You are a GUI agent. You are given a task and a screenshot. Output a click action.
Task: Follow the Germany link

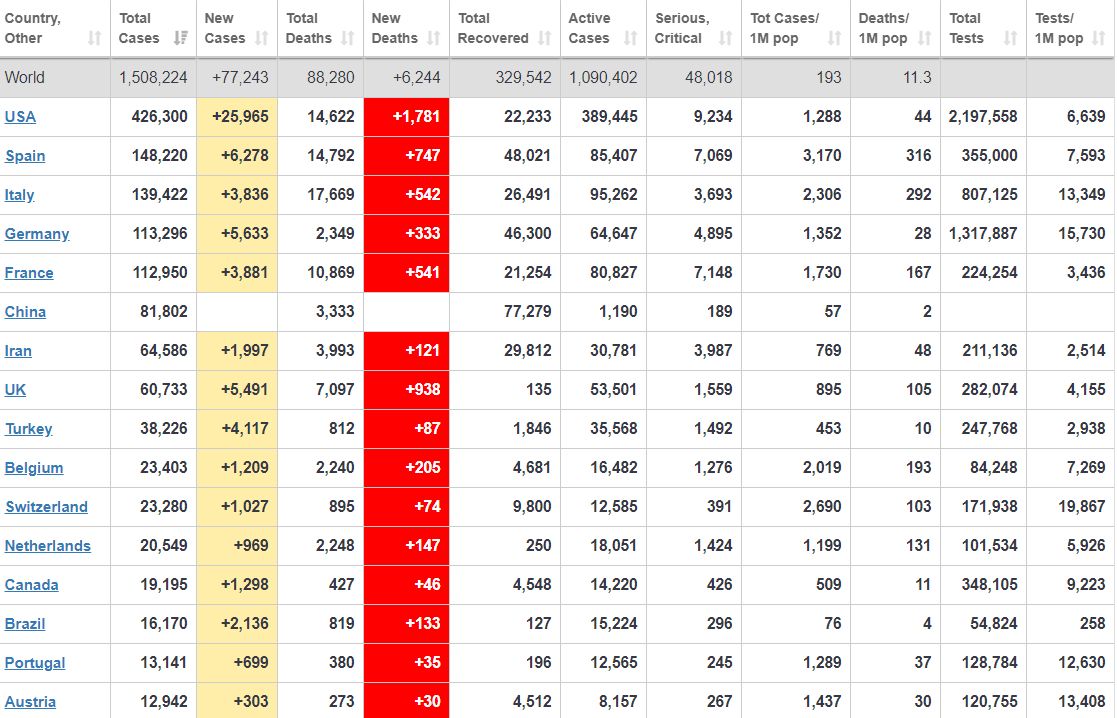[x=37, y=234]
